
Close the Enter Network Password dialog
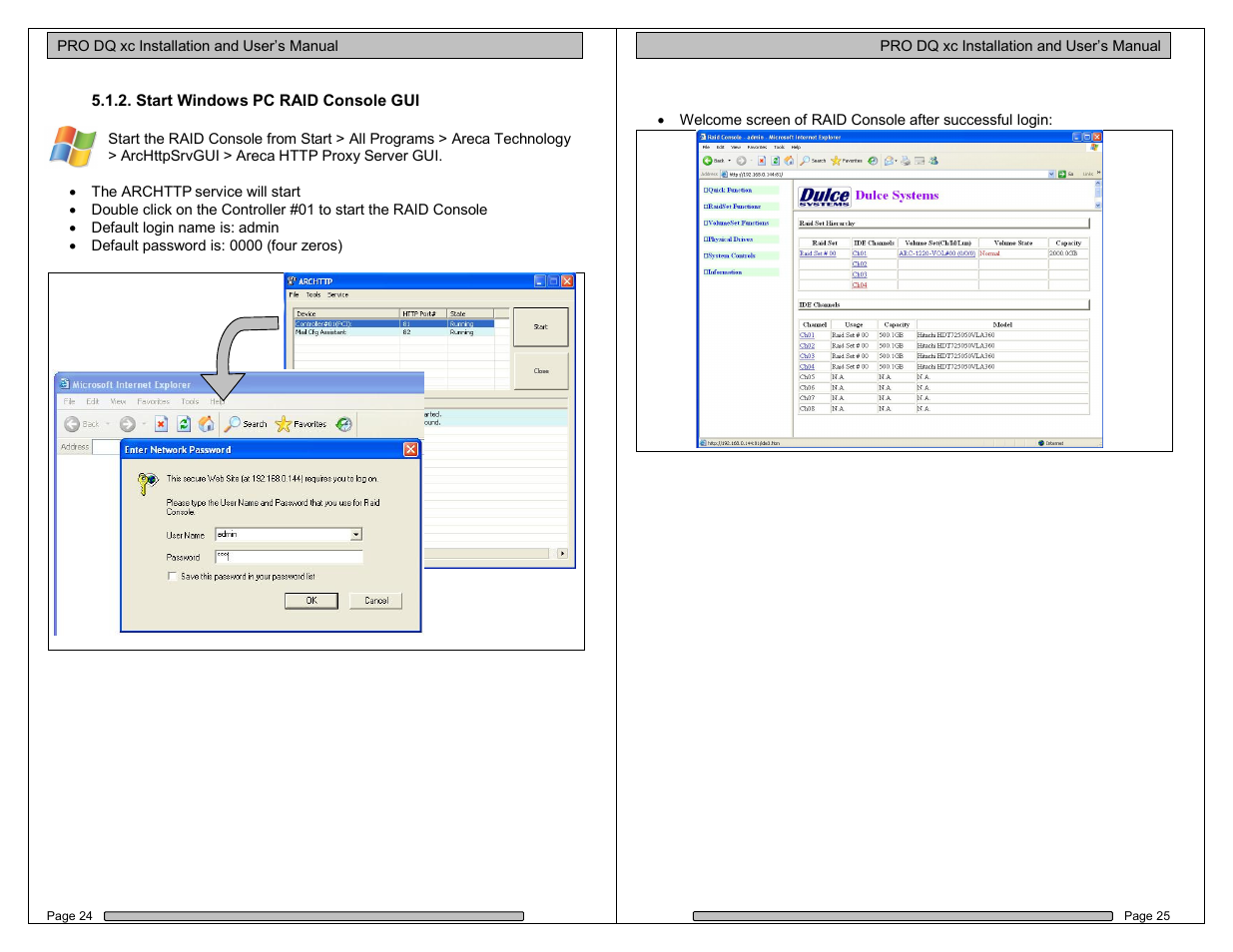click(x=410, y=450)
